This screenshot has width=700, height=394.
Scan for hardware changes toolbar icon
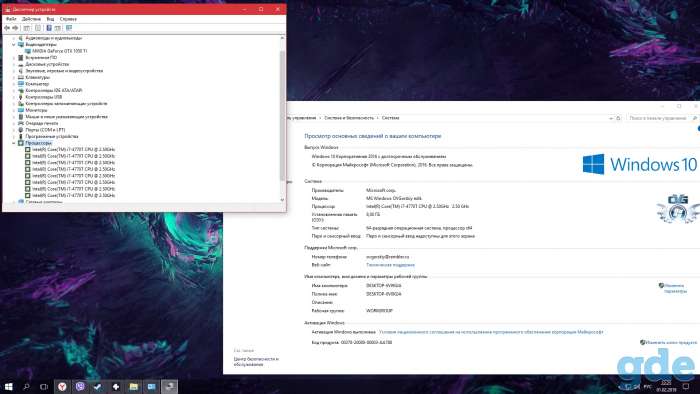pyautogui.click(x=69, y=28)
